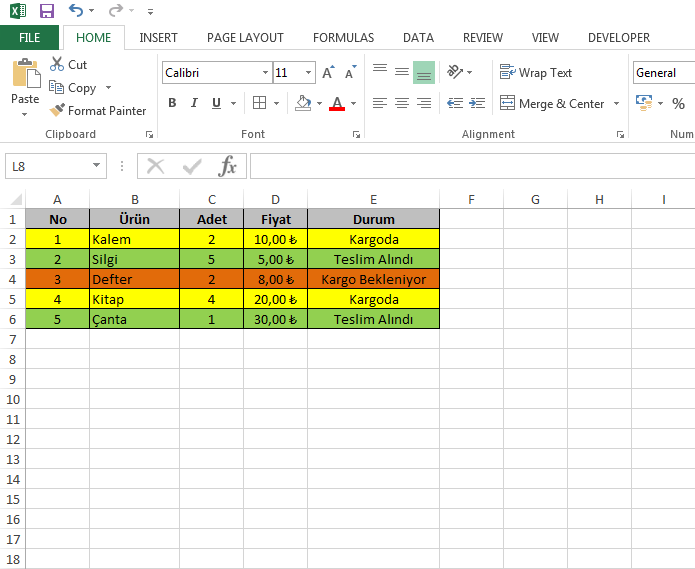Toggle Italic formatting
The image size is (695, 569).
click(194, 103)
